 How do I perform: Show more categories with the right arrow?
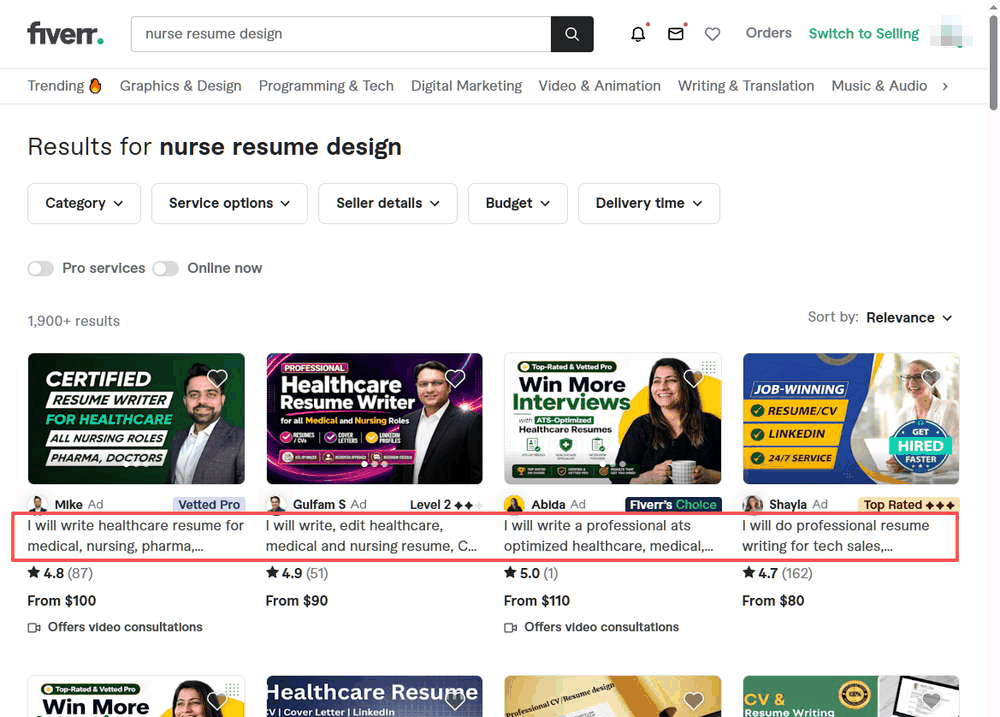(945, 86)
